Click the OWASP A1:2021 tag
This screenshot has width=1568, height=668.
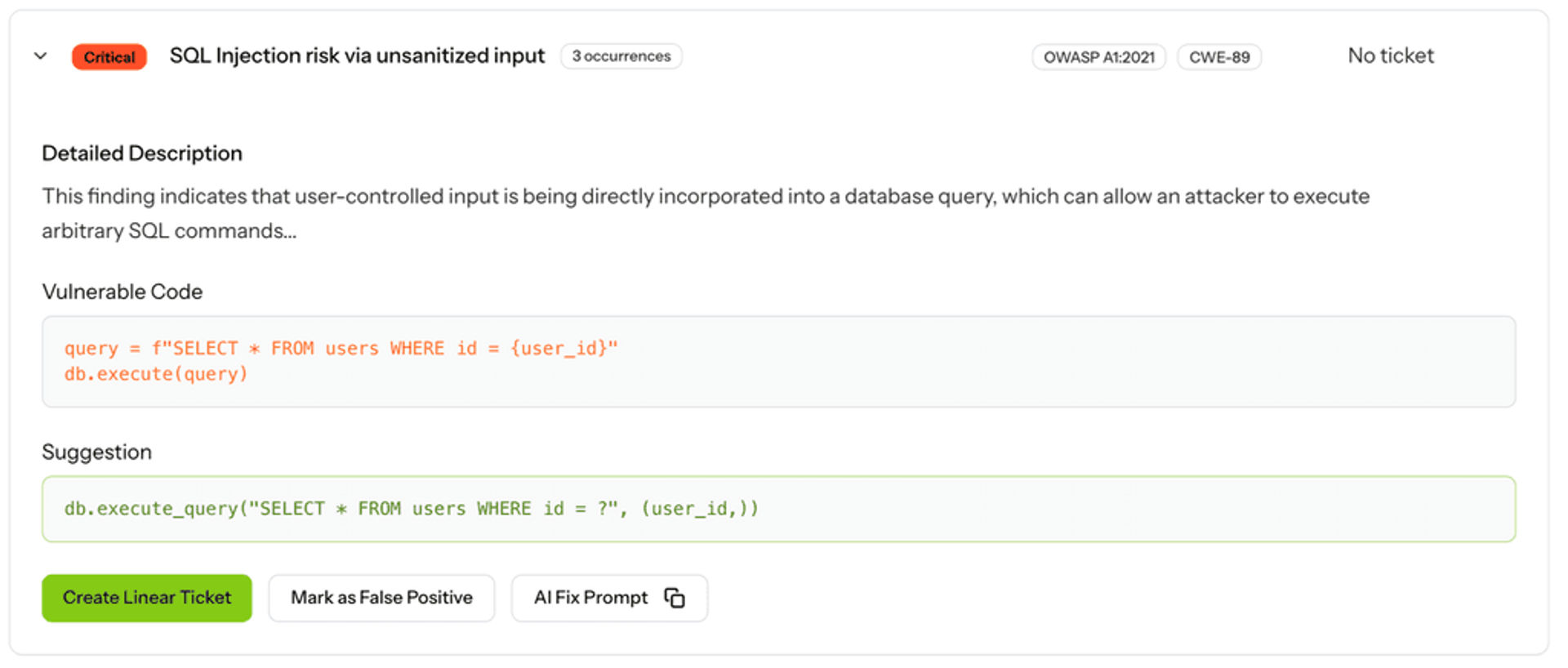pos(1099,57)
